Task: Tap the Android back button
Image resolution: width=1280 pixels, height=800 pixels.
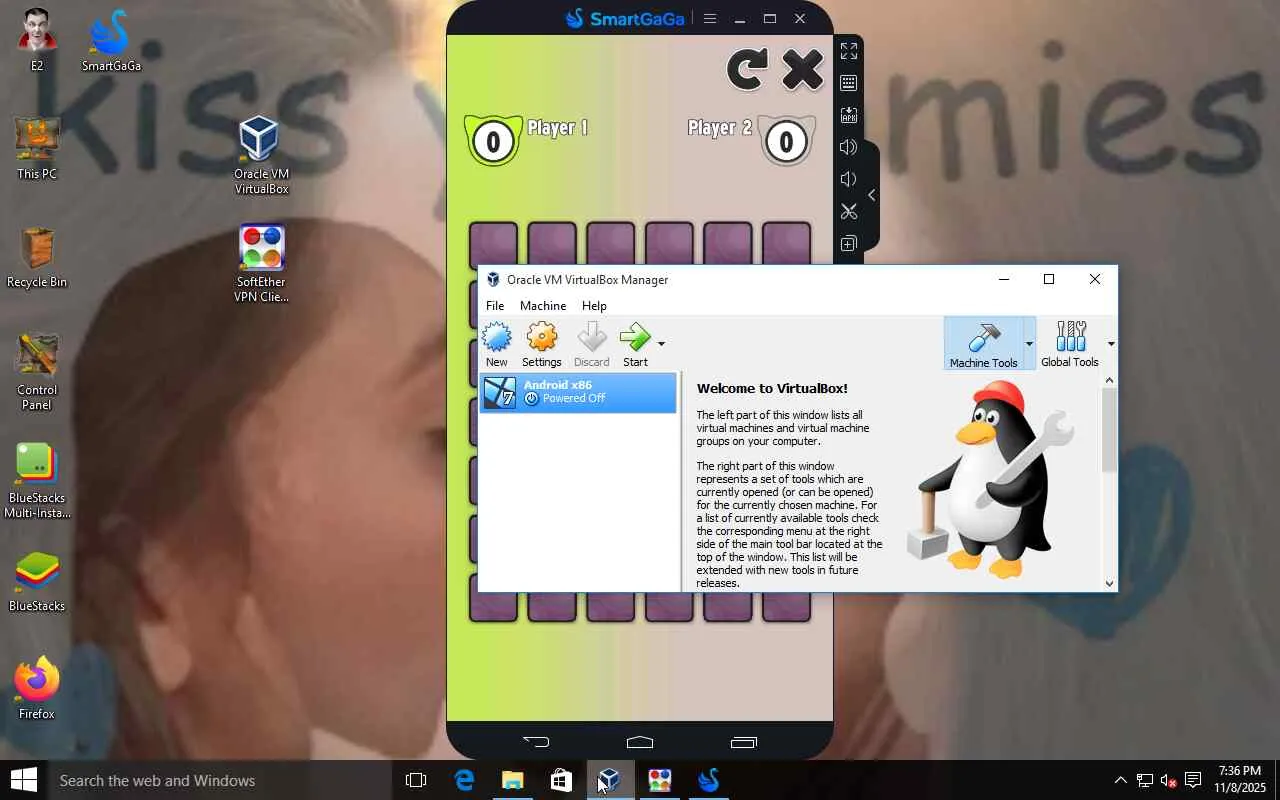Action: point(536,742)
